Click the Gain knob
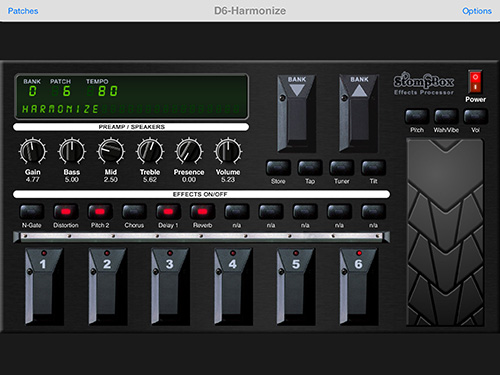The image size is (500, 375). (x=33, y=151)
